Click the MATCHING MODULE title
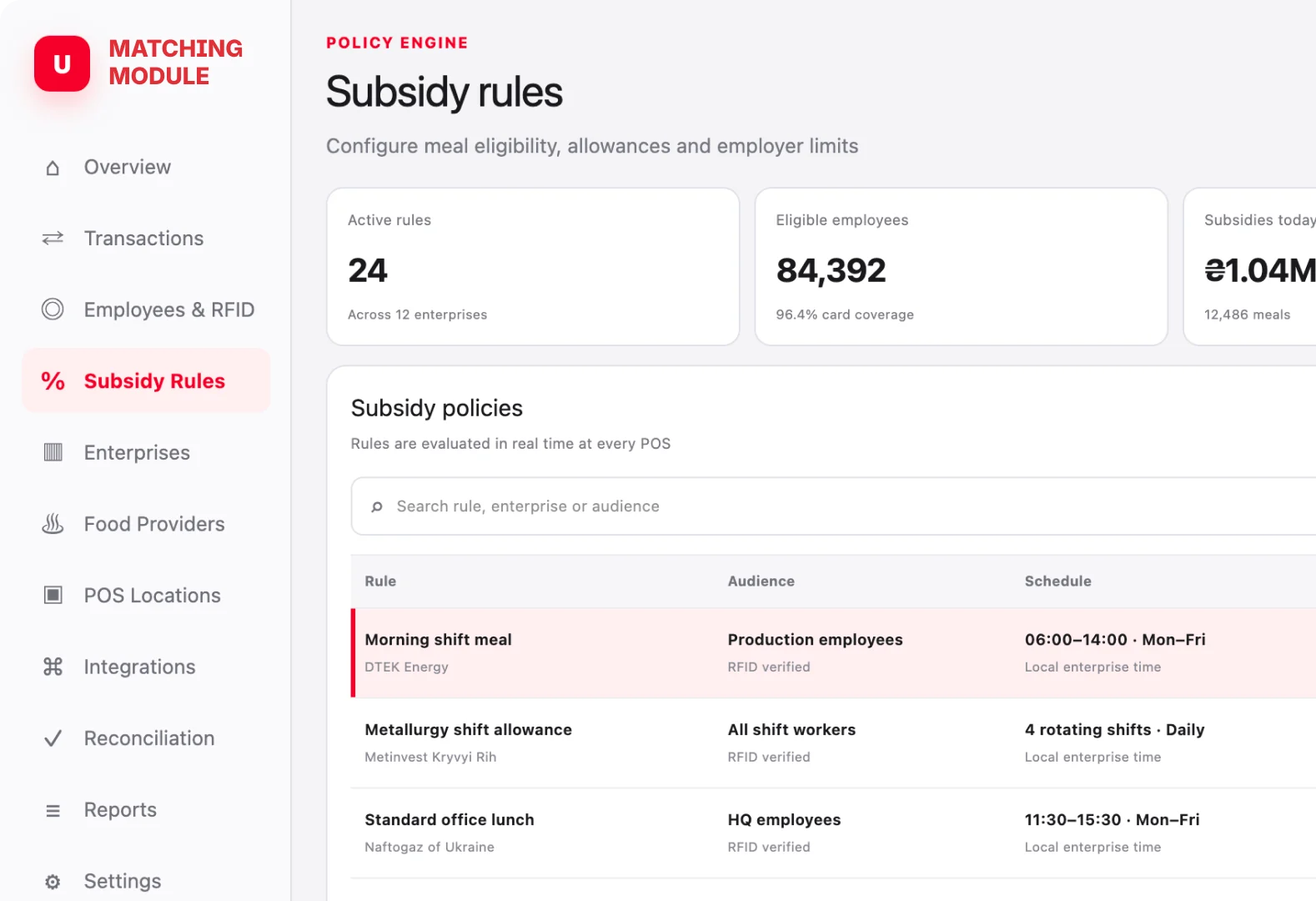This screenshot has height=901, width=1316. [x=176, y=63]
